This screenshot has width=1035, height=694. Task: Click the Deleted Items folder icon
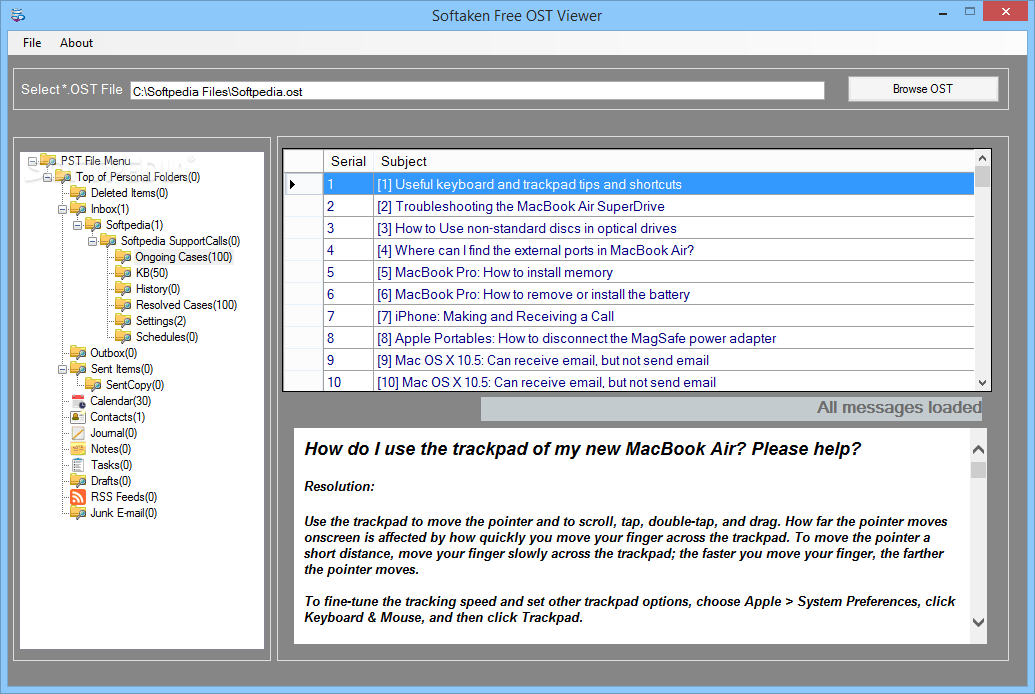(78, 193)
